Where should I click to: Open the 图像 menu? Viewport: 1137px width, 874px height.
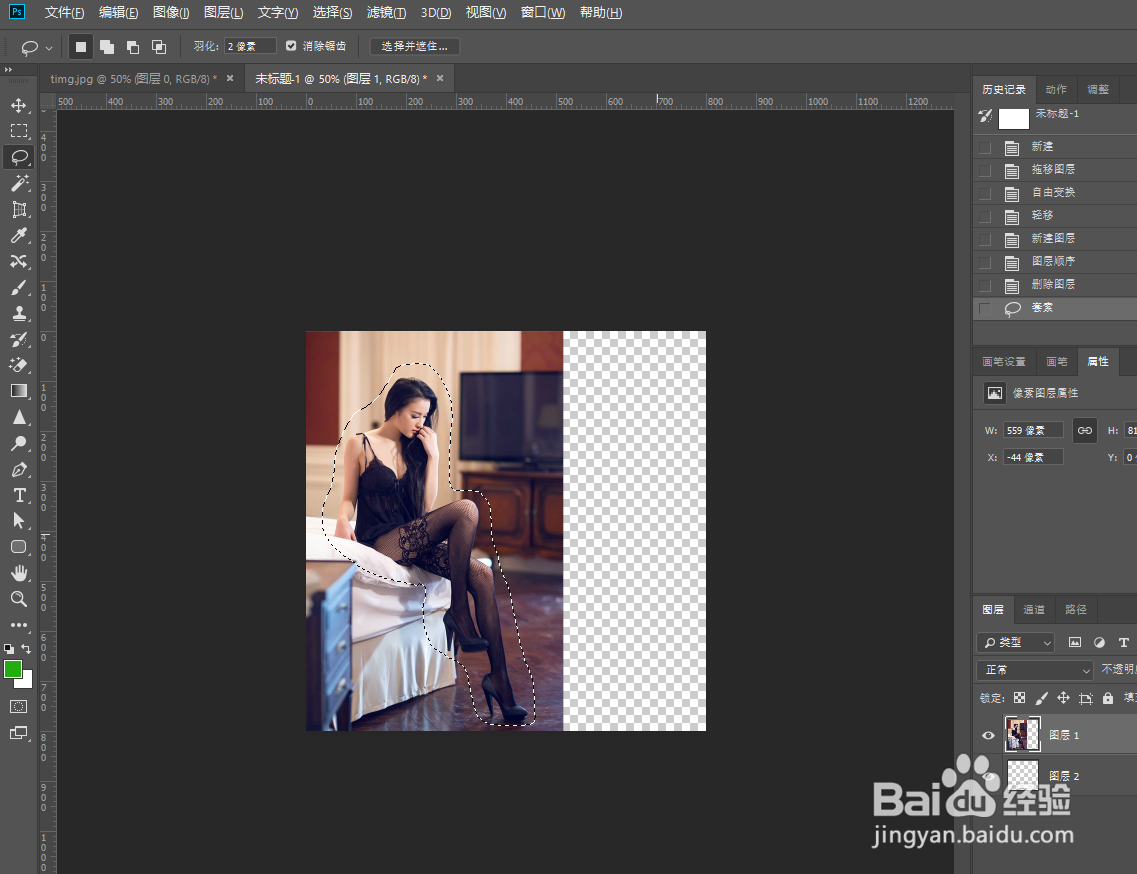171,13
